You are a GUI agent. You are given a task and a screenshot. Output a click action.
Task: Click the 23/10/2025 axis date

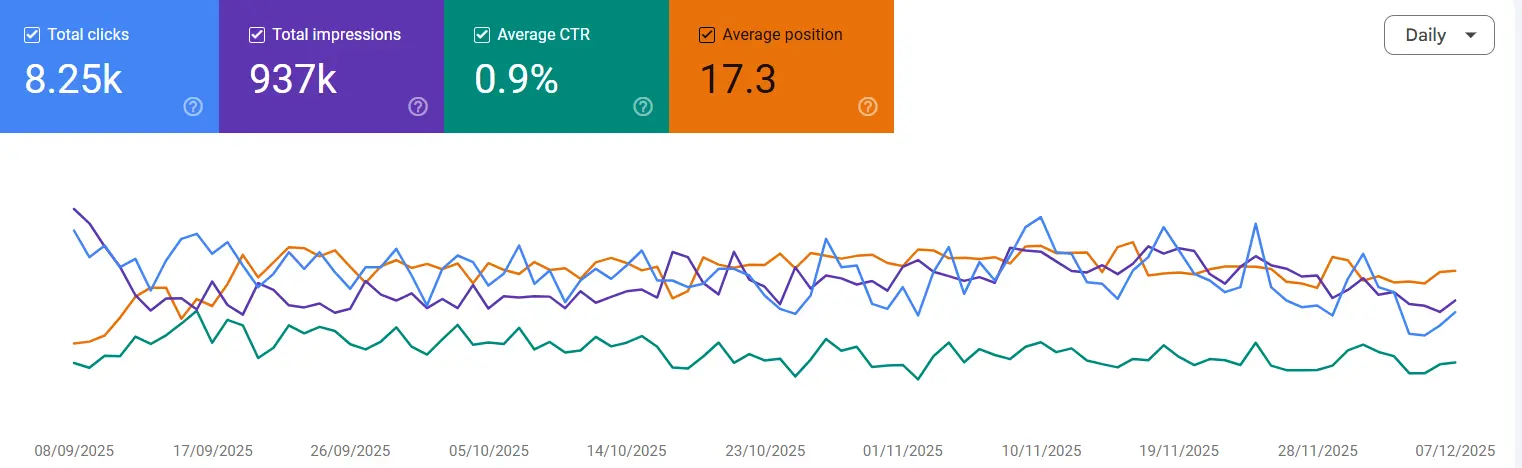pyautogui.click(x=764, y=451)
